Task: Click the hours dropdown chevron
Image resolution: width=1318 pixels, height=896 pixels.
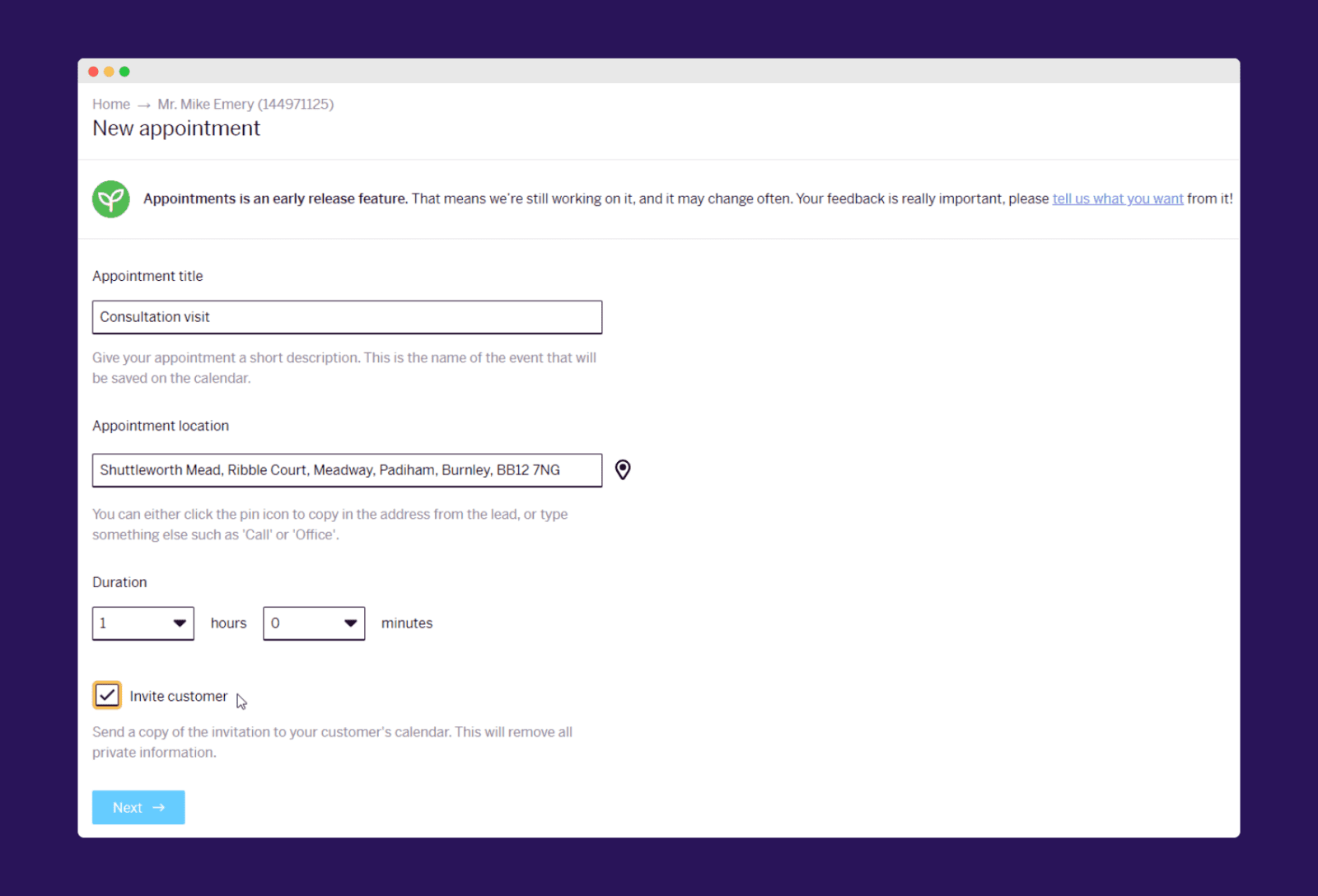Action: (x=179, y=623)
